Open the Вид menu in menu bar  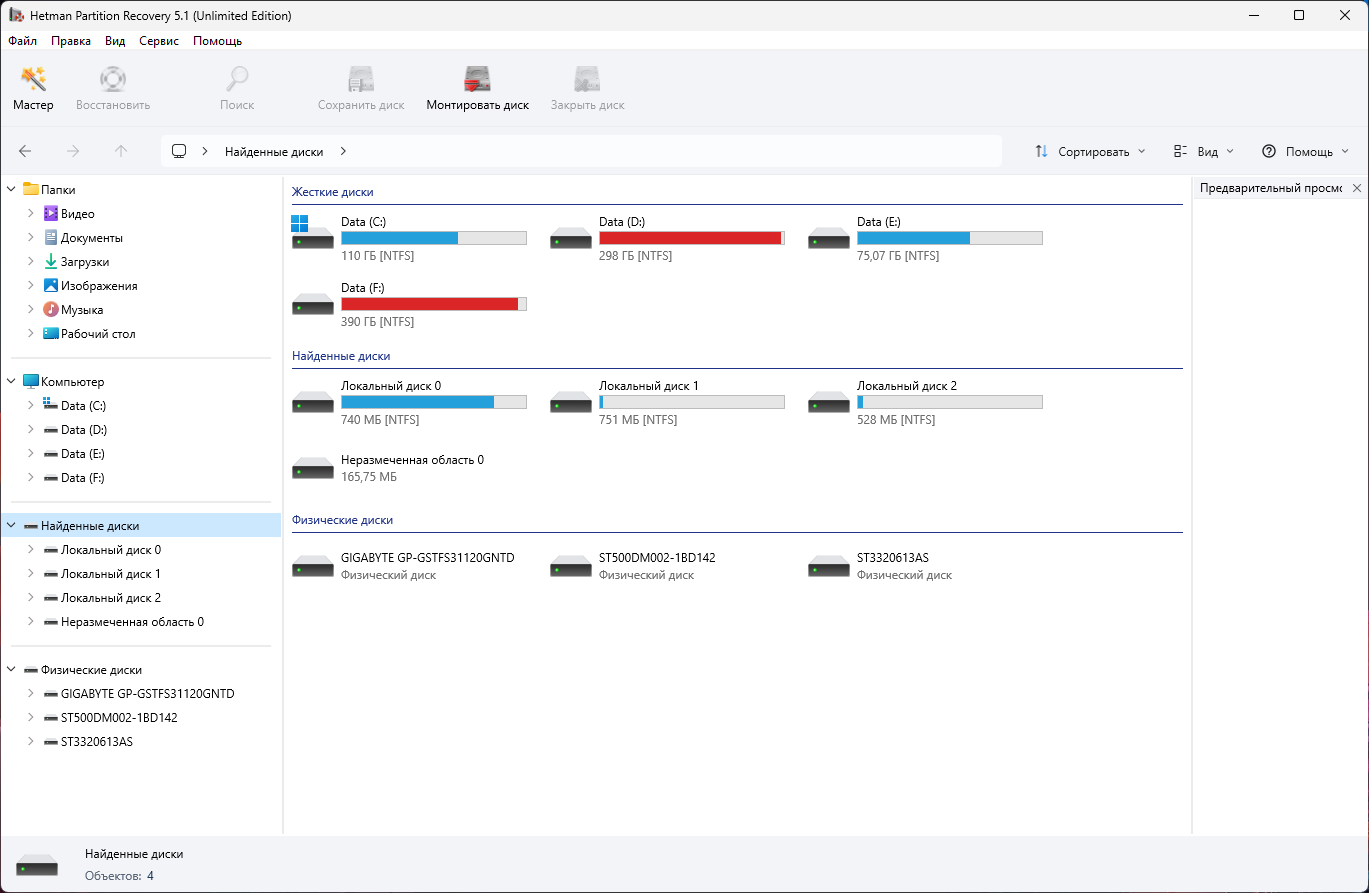[115, 41]
